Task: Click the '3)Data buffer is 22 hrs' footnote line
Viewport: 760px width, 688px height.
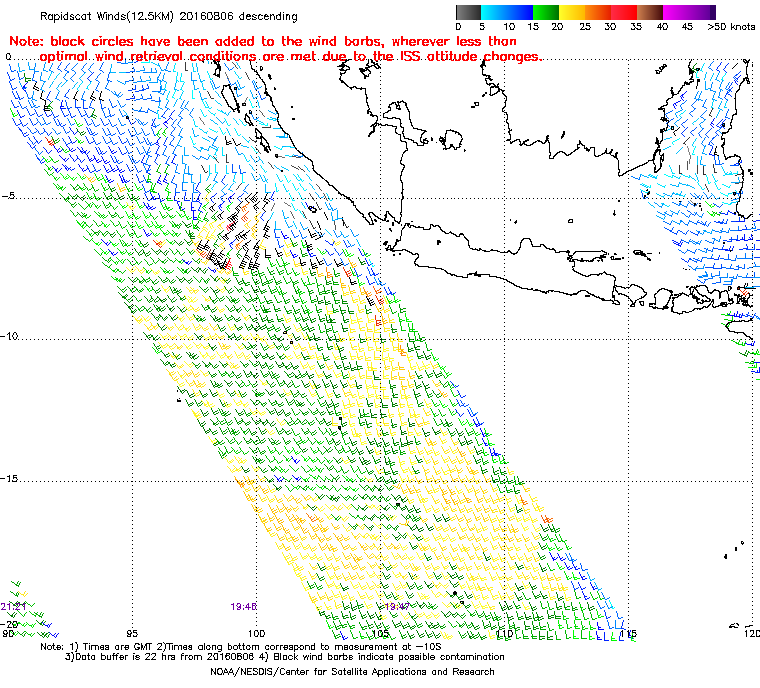Action: tap(285, 657)
